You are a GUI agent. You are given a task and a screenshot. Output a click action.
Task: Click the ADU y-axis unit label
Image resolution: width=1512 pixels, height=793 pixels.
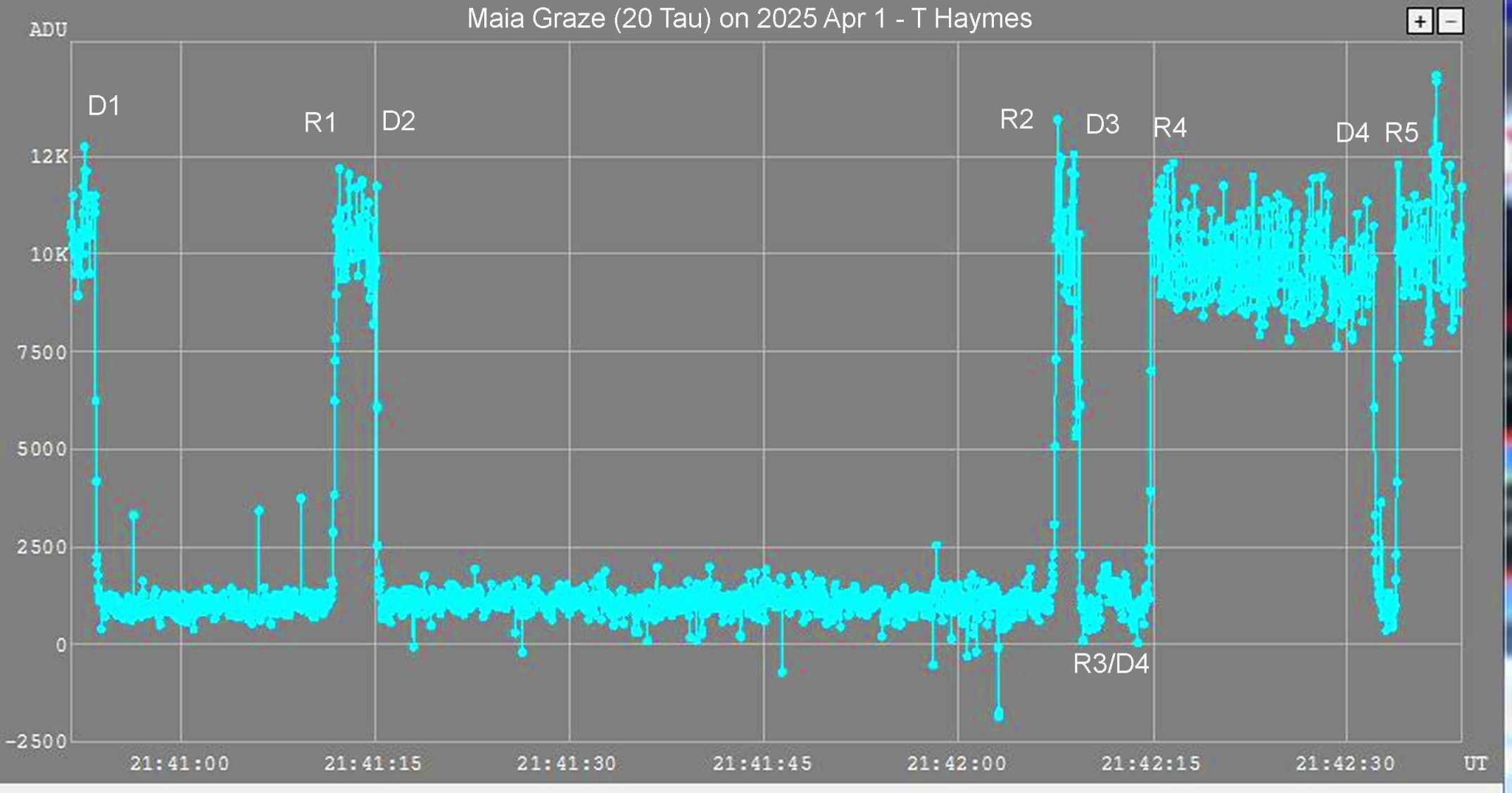tap(49, 30)
